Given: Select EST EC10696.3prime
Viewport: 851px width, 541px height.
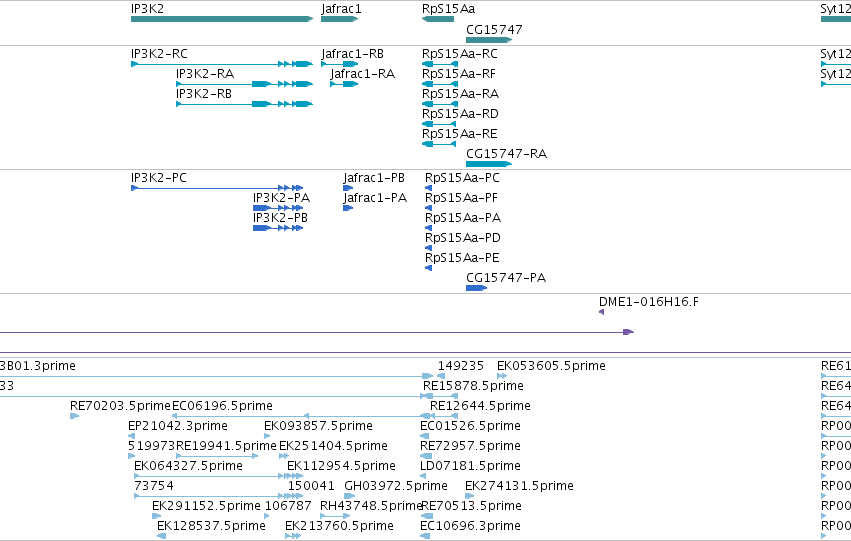Looking at the screenshot, I should (x=425, y=536).
